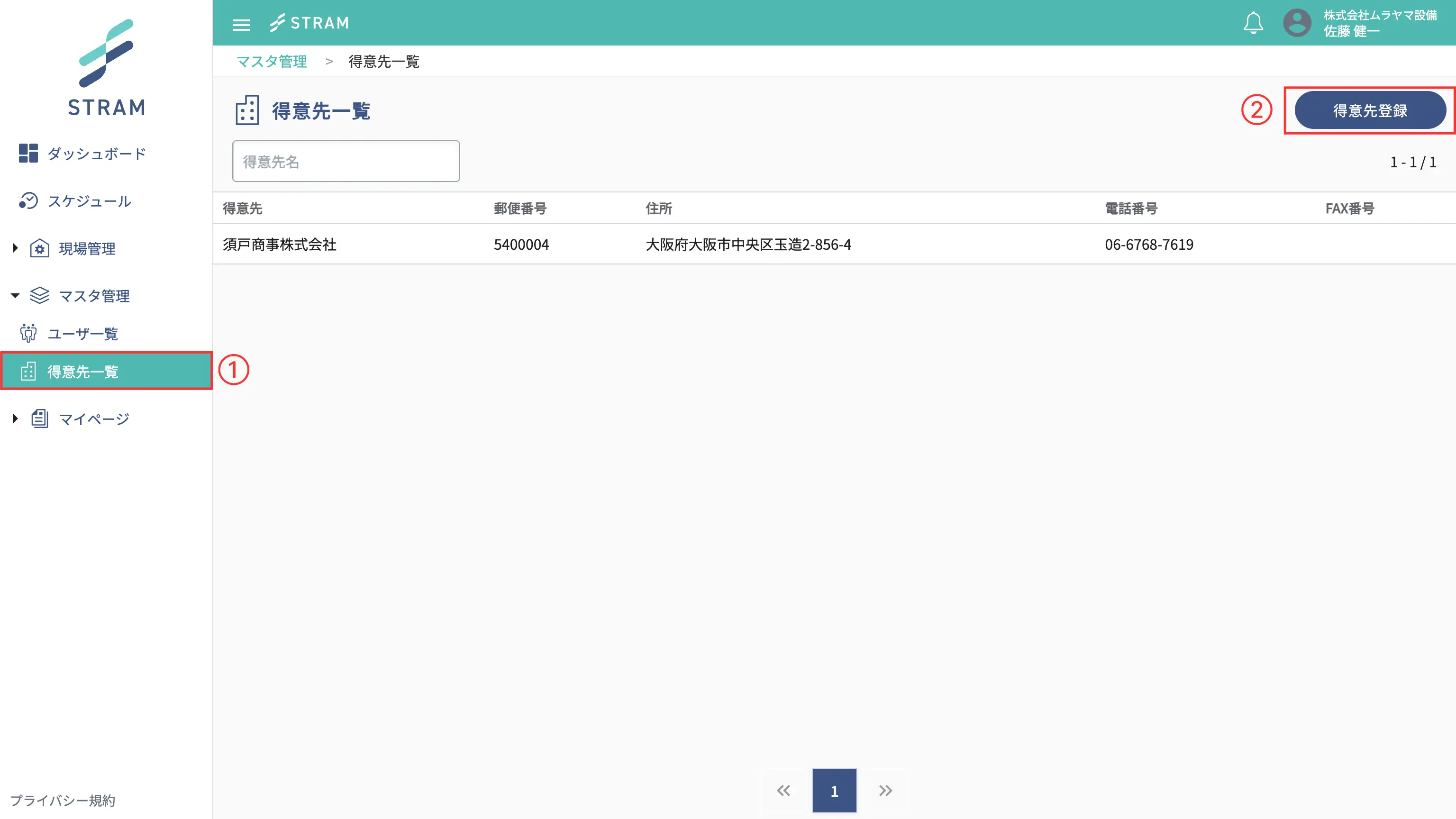
Task: Click the STRAM logo in header
Action: coord(309,23)
